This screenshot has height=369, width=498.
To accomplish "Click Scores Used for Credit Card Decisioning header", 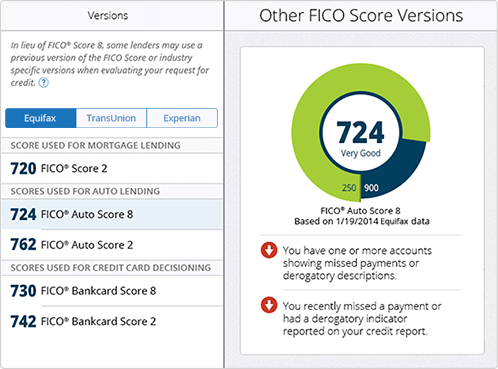I will pos(111,268).
